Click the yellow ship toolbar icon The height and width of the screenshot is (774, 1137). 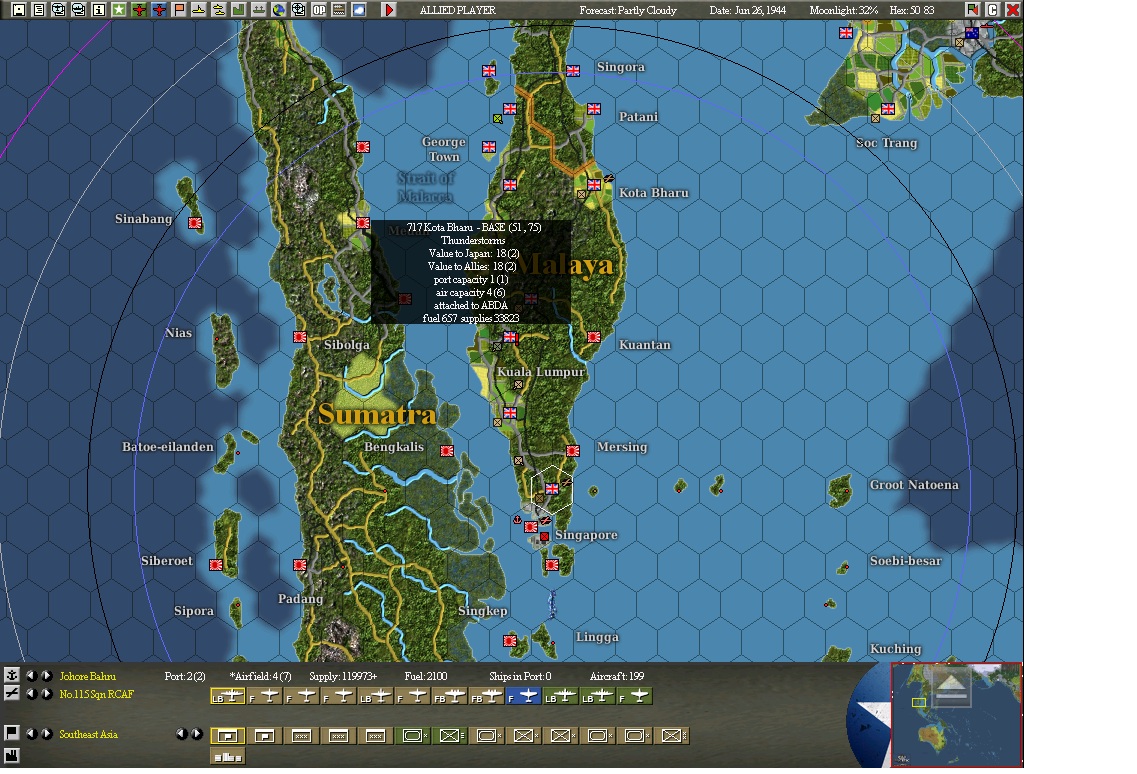[199, 9]
